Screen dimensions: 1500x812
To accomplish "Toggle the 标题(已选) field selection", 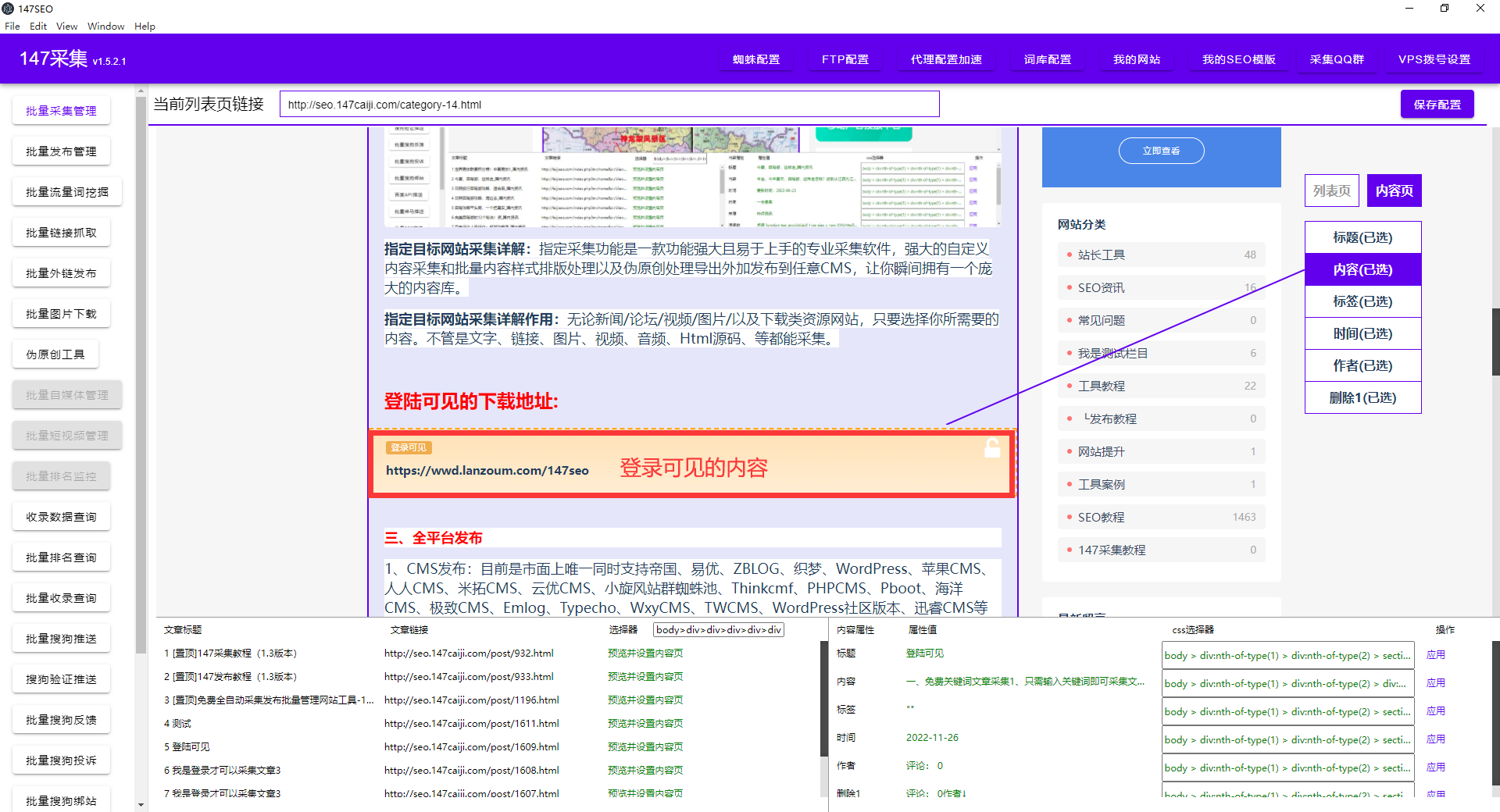I will point(1362,237).
